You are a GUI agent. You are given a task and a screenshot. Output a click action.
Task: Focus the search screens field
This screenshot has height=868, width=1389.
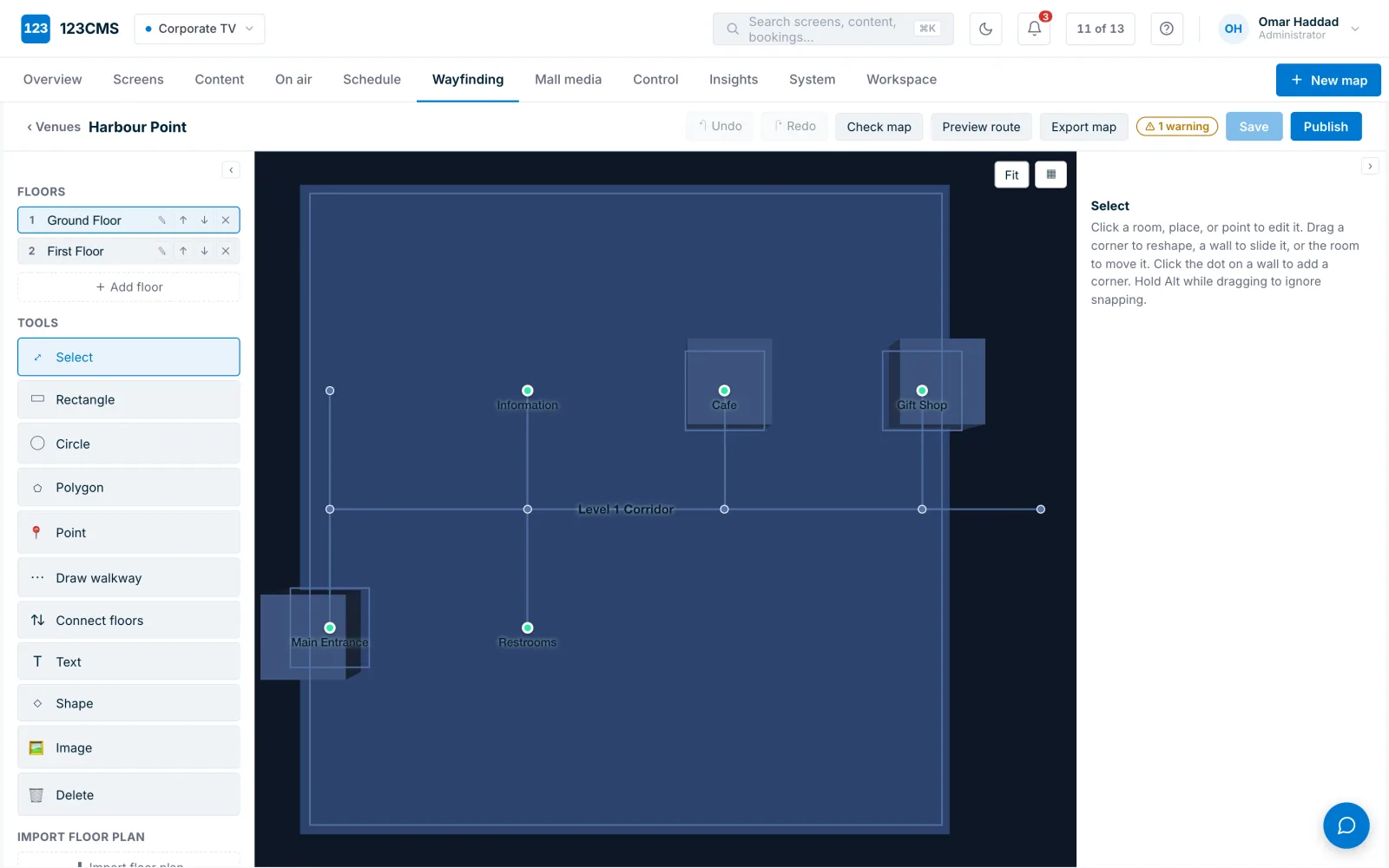pyautogui.click(x=833, y=29)
